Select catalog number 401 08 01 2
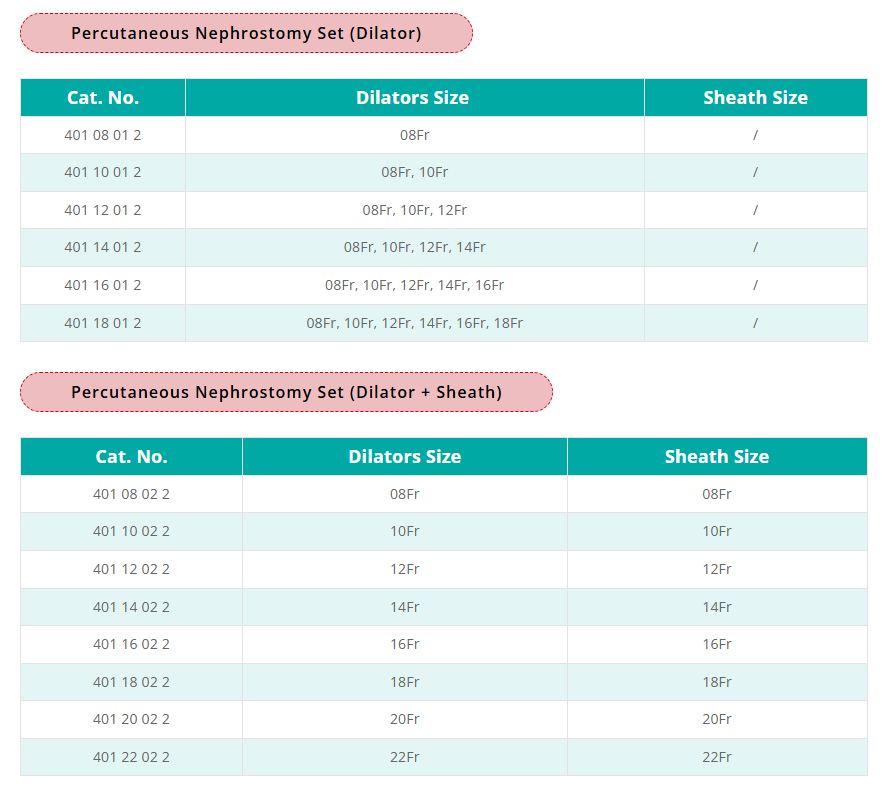The width and height of the screenshot is (889, 794). (103, 134)
